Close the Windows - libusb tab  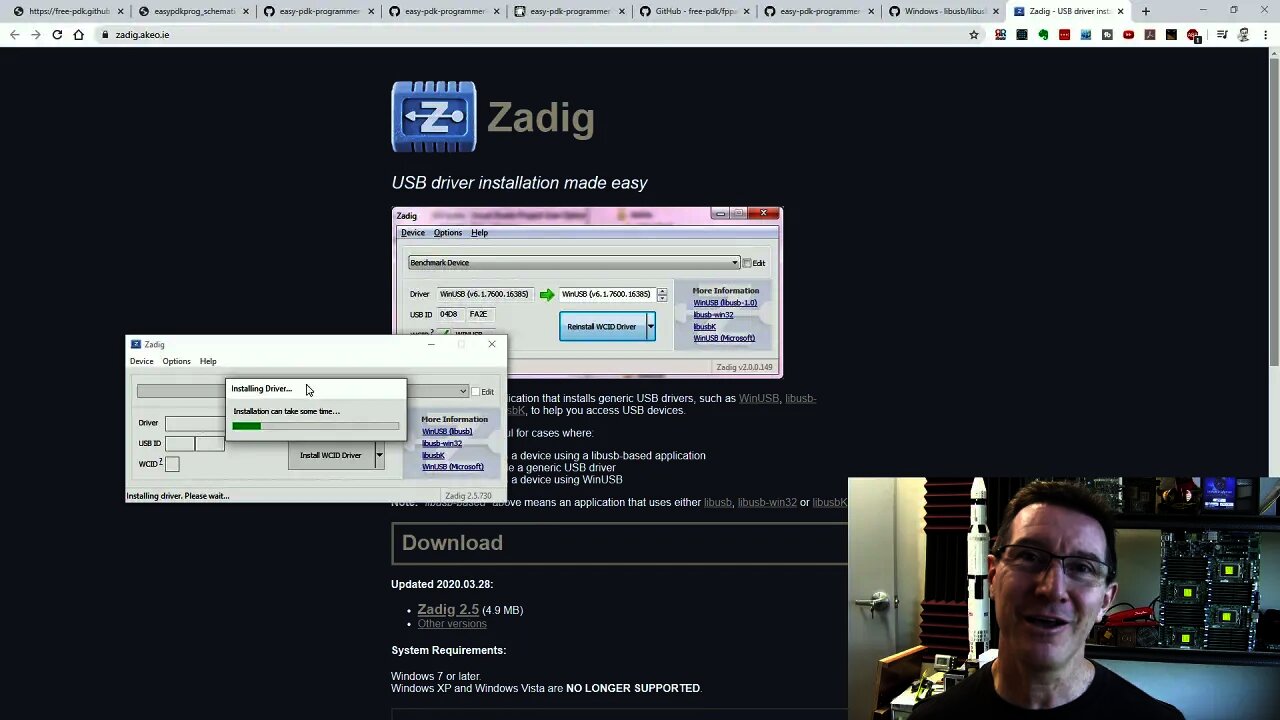(996, 11)
